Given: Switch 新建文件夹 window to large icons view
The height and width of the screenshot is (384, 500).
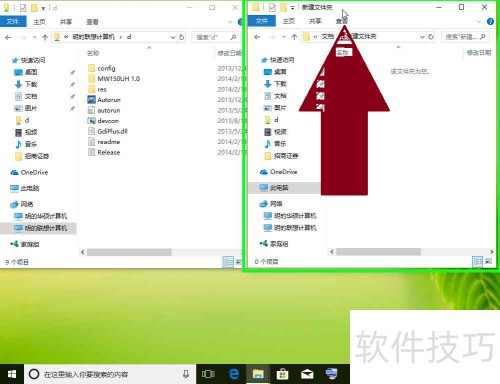Looking at the screenshot, I should pyautogui.click(x=488, y=262).
